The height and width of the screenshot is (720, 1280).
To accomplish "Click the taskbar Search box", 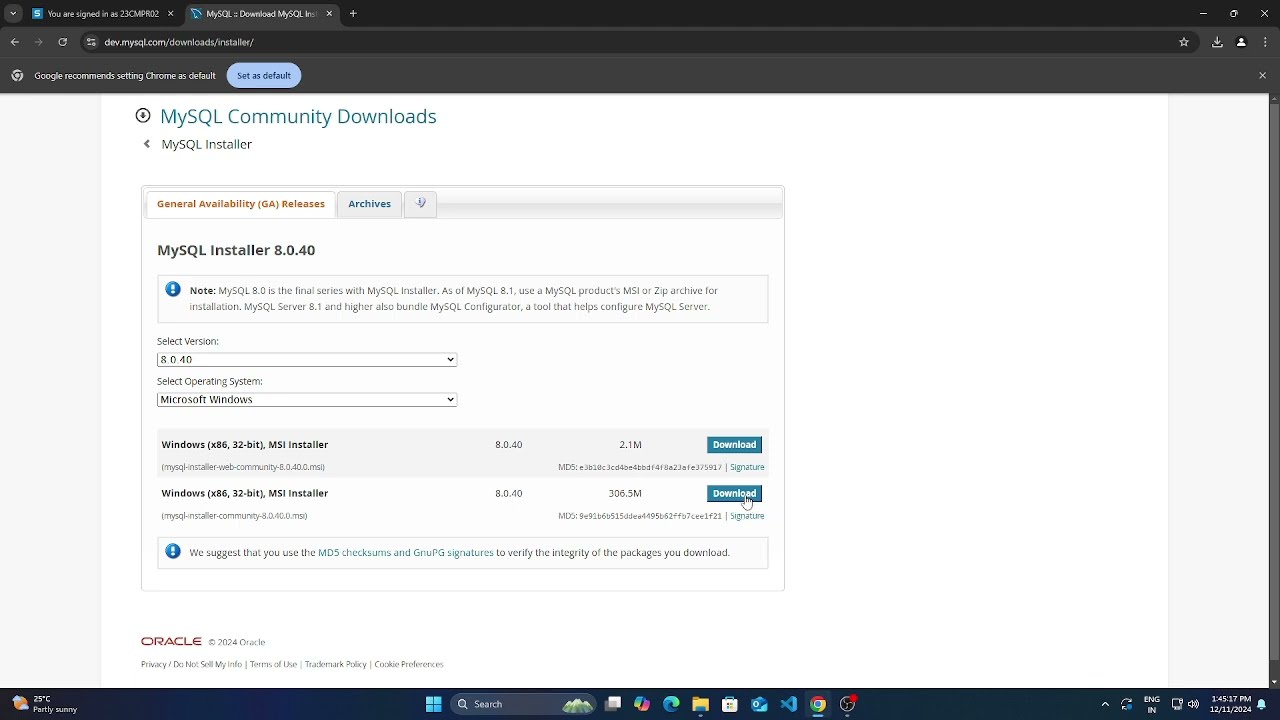I will (523, 704).
